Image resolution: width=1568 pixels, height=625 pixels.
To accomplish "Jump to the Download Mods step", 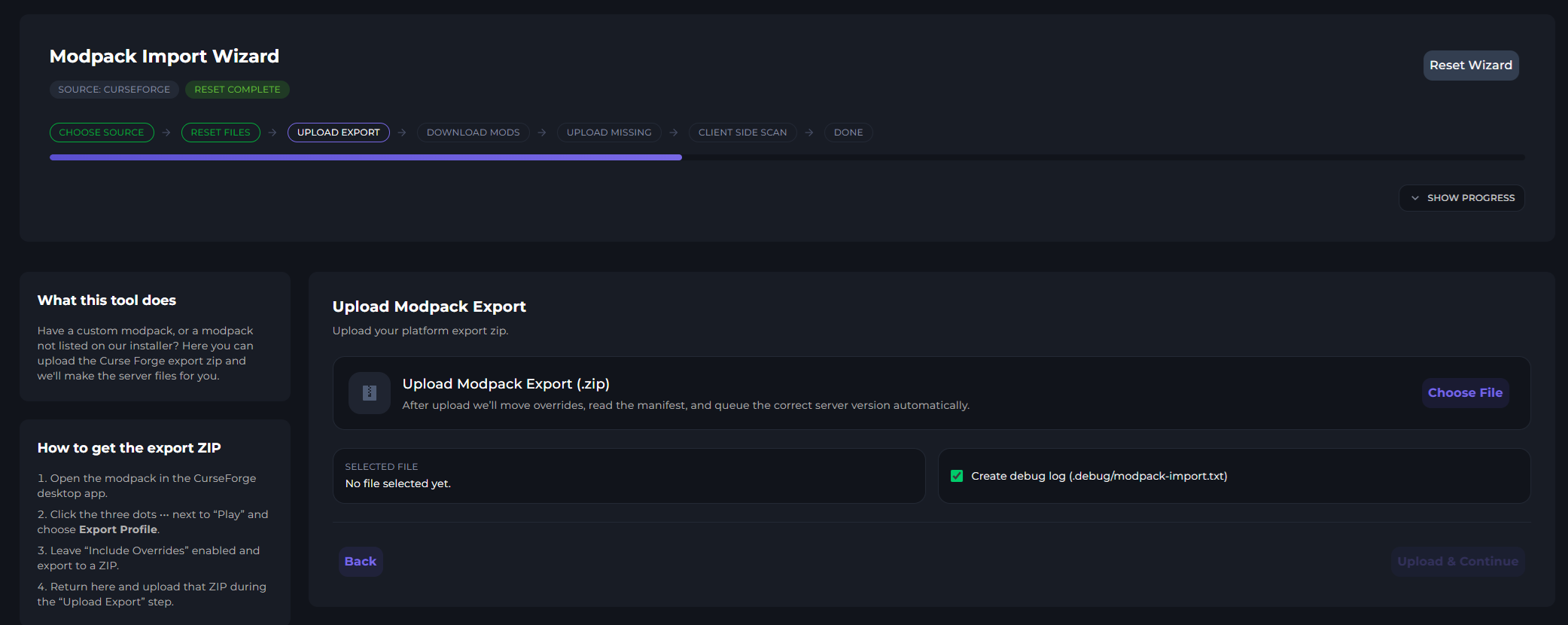I will 473,133.
